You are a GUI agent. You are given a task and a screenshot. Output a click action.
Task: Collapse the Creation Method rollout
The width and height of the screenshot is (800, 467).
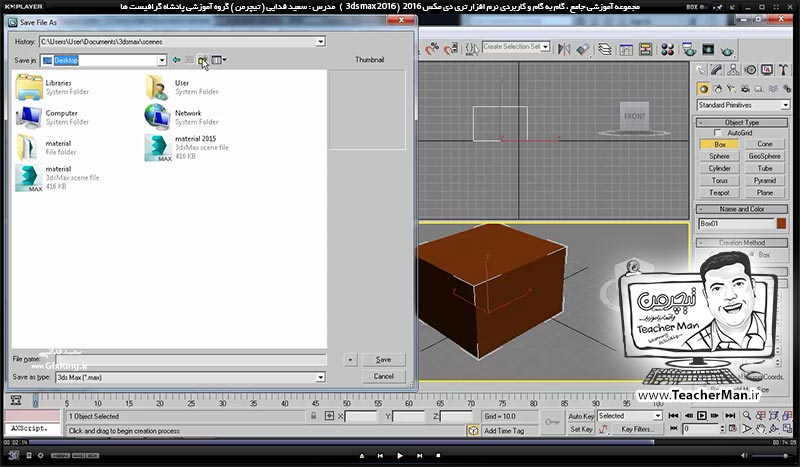[742, 243]
